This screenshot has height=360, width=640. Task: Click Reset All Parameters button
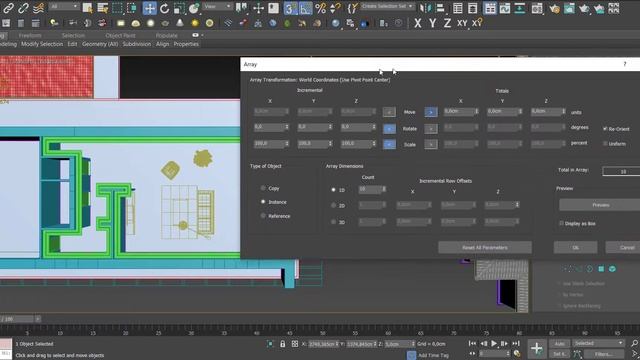tap(485, 247)
